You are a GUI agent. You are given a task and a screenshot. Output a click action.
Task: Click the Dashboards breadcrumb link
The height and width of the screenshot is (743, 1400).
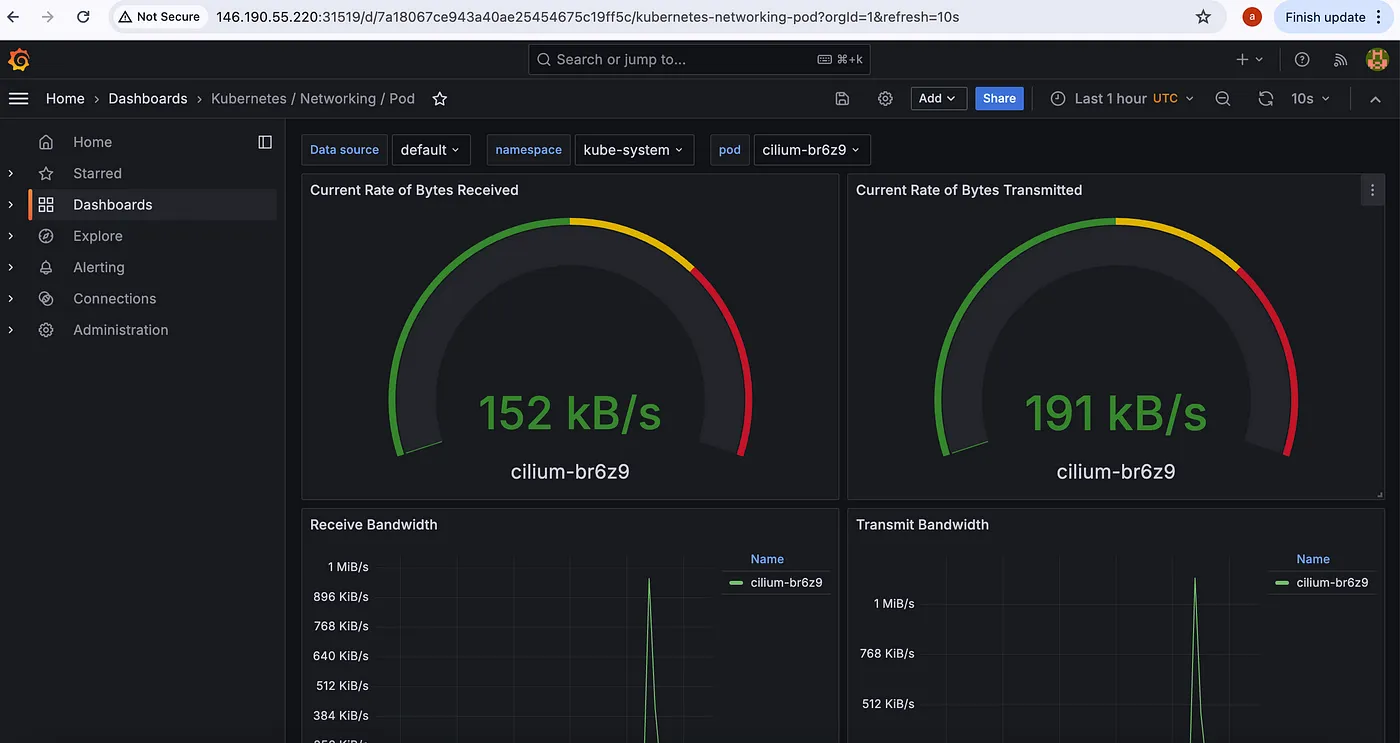[148, 98]
